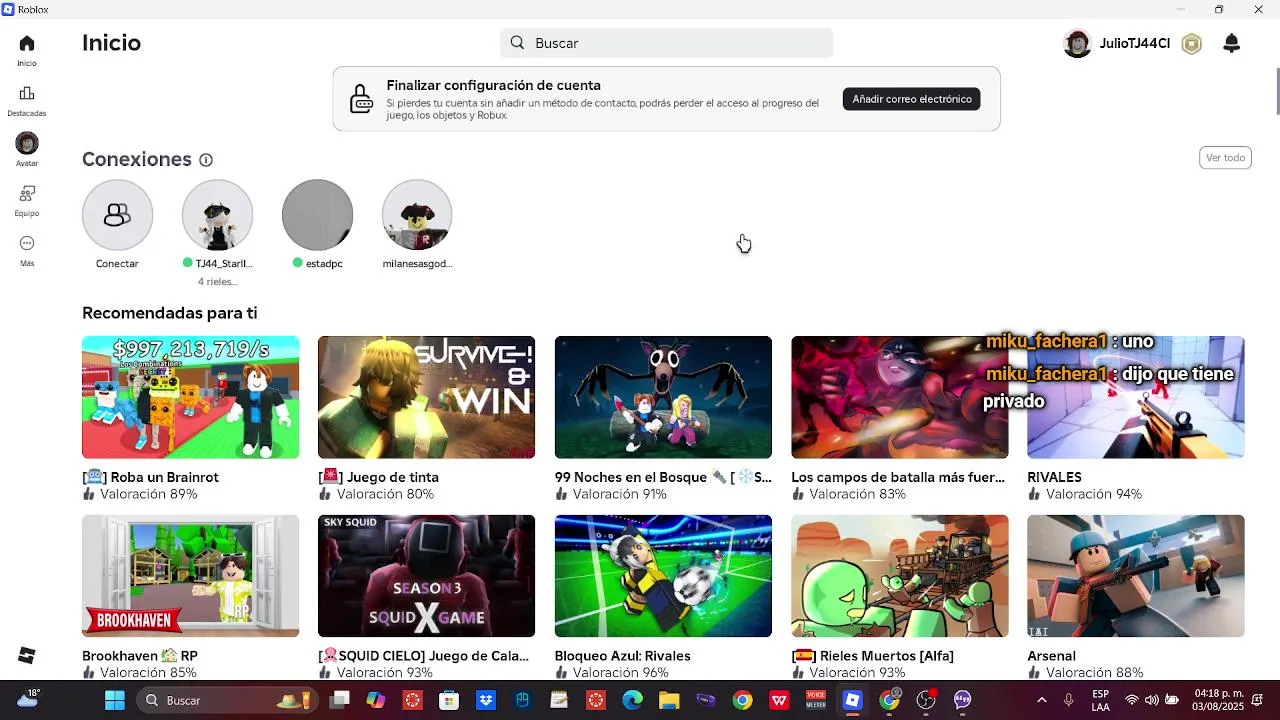Open the Arsenal game thumbnail
The height and width of the screenshot is (720, 1280).
click(x=1136, y=576)
